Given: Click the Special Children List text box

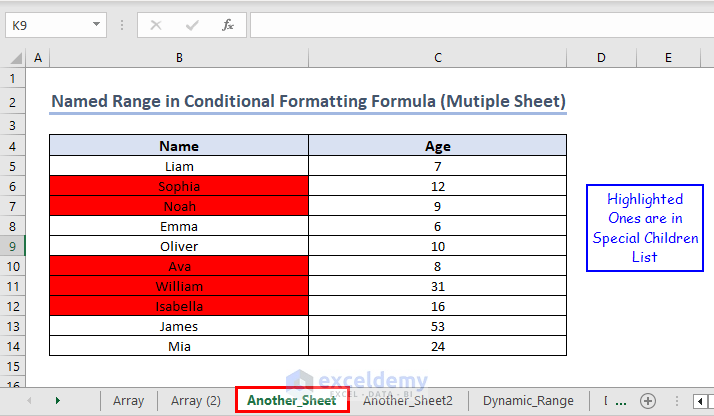Looking at the screenshot, I should click(645, 228).
